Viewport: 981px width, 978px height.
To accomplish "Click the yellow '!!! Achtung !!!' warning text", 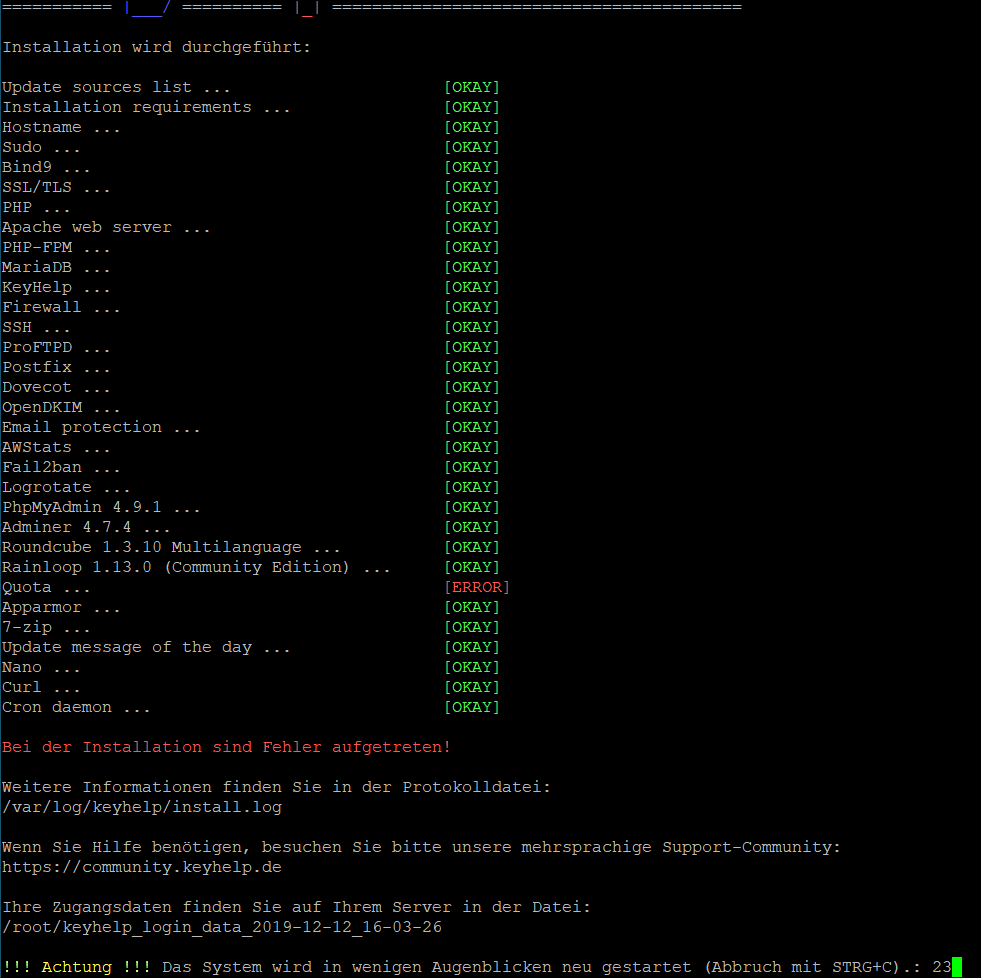I will (76, 967).
